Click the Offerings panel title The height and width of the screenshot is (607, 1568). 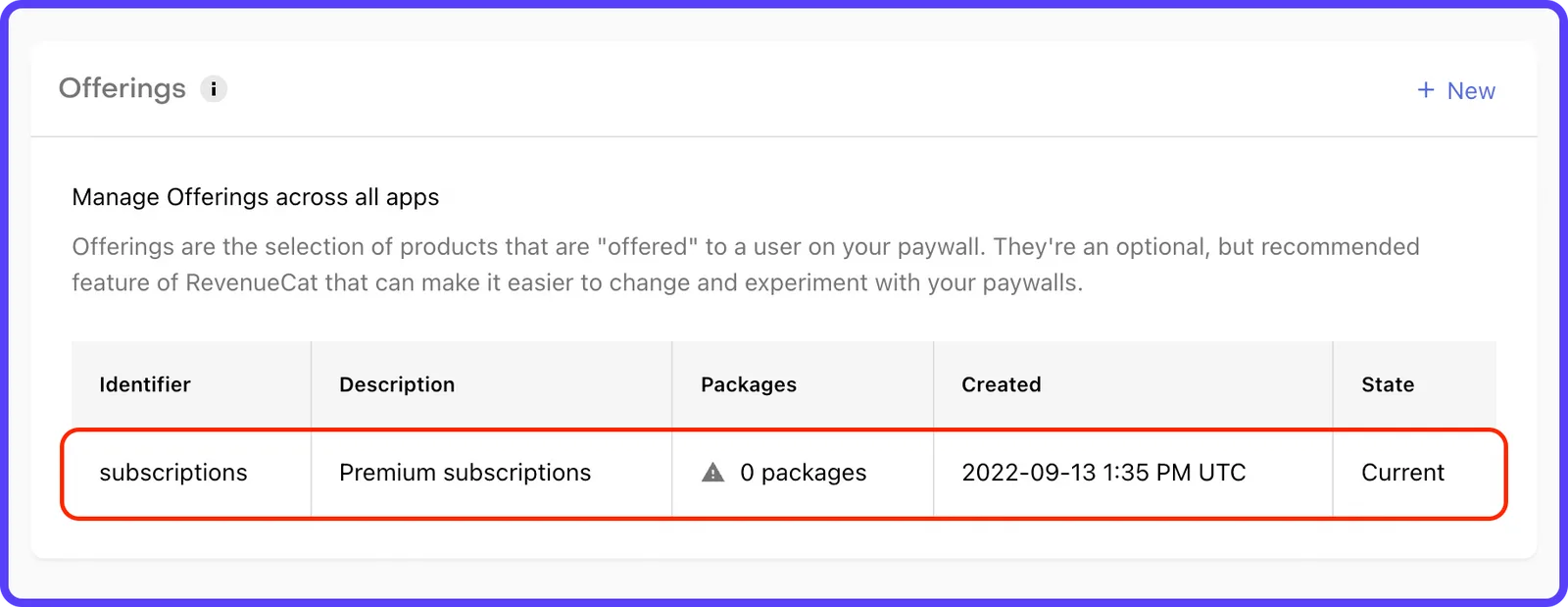(122, 88)
